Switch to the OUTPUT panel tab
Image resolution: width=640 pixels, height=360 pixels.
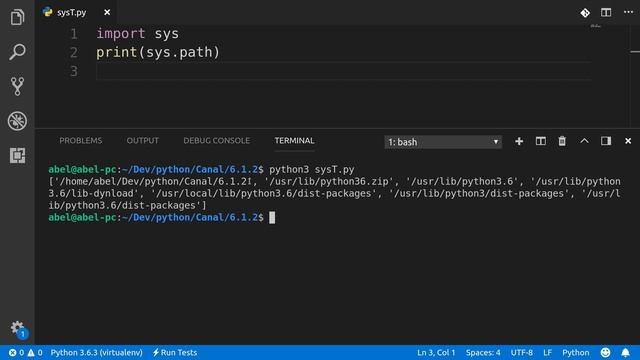pyautogui.click(x=142, y=141)
